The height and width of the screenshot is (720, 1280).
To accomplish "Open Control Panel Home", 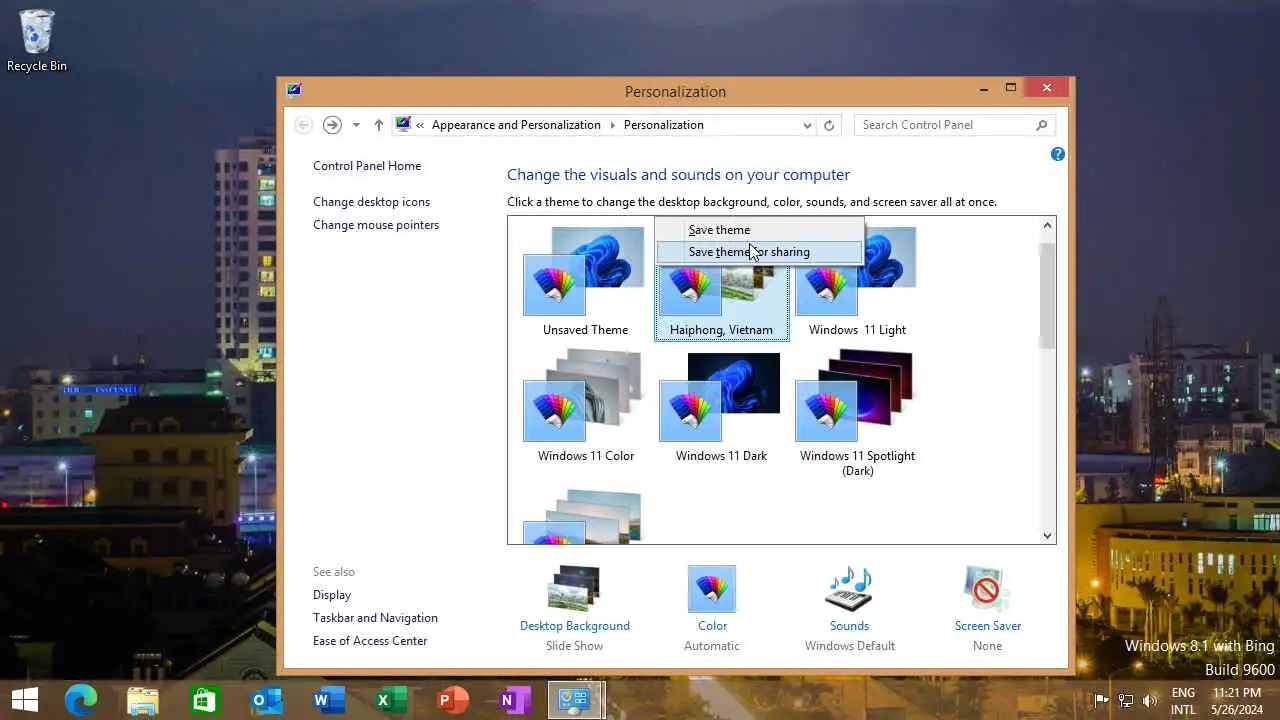I will pyautogui.click(x=367, y=166).
